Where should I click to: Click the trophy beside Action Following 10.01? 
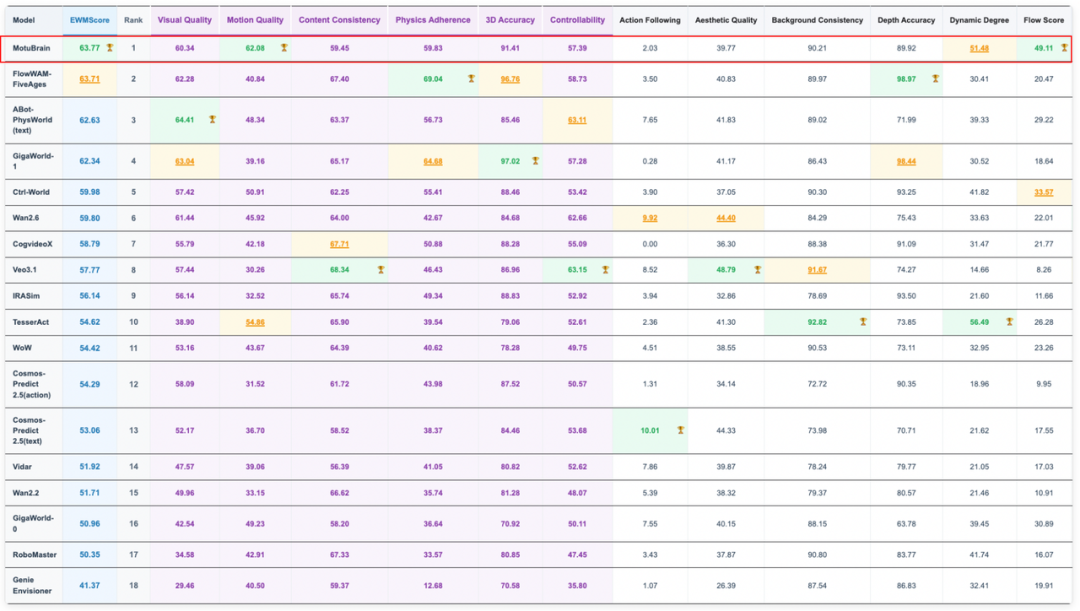click(x=680, y=430)
